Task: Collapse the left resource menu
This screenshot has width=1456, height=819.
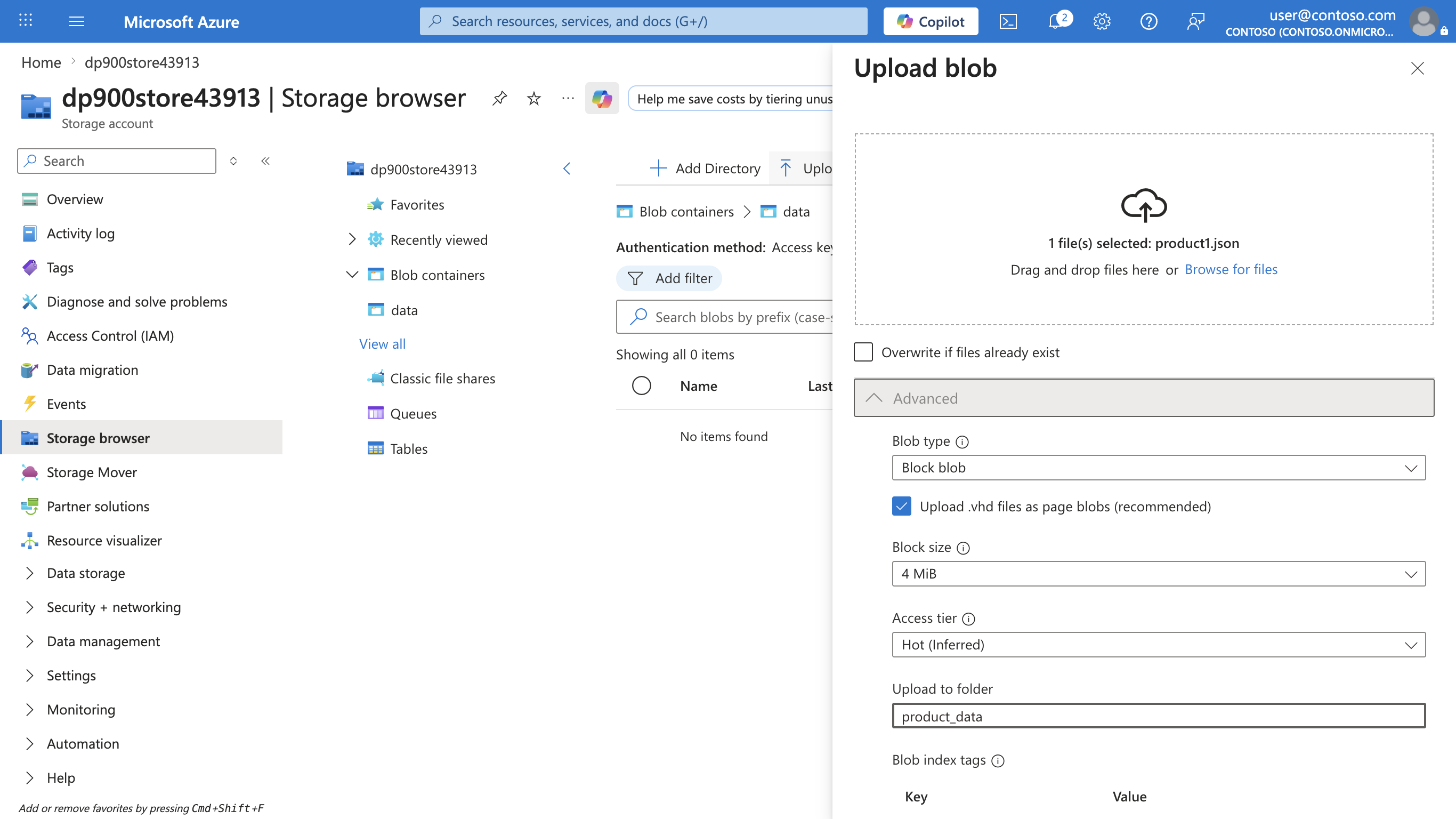Action: pyautogui.click(x=265, y=160)
